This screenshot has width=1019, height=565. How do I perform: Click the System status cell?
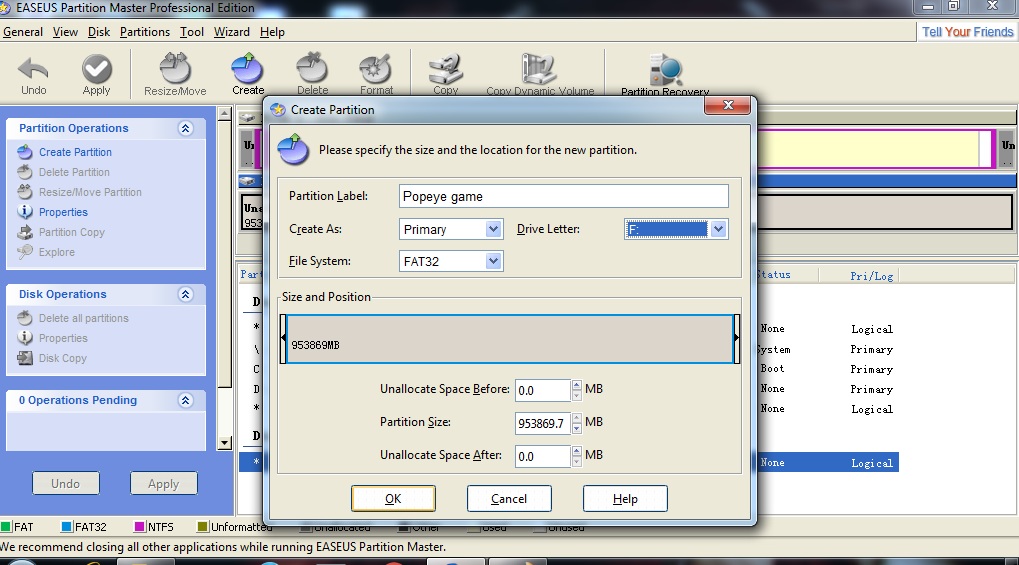[x=775, y=350]
